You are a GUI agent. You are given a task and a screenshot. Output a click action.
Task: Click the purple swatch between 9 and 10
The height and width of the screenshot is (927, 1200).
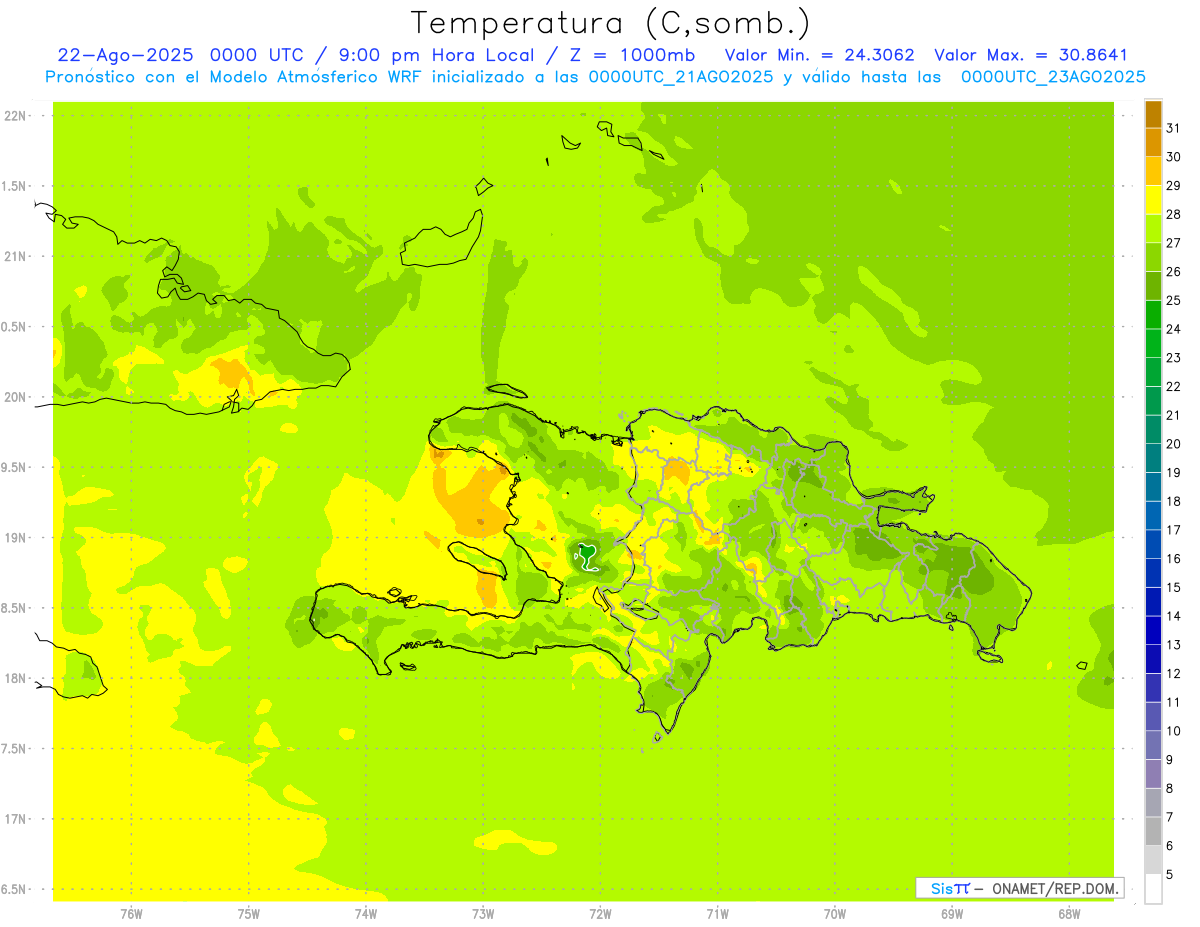[x=1154, y=744]
